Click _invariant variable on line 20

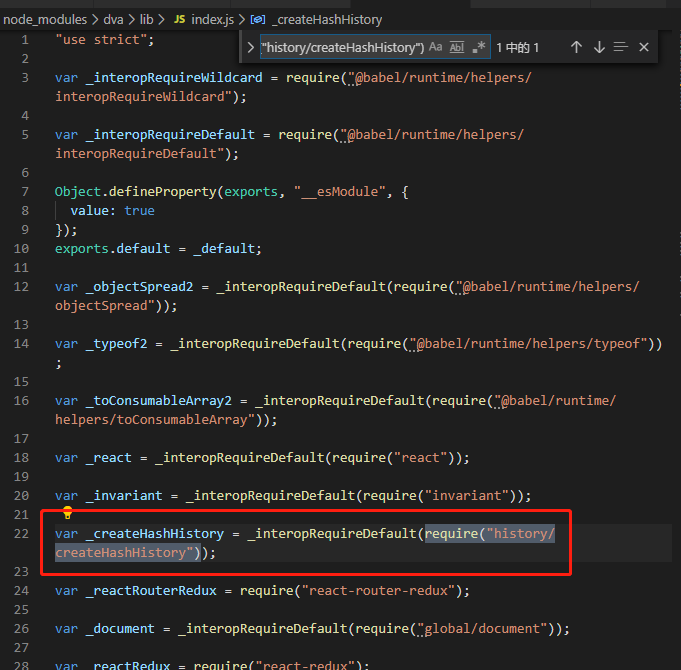click(124, 496)
